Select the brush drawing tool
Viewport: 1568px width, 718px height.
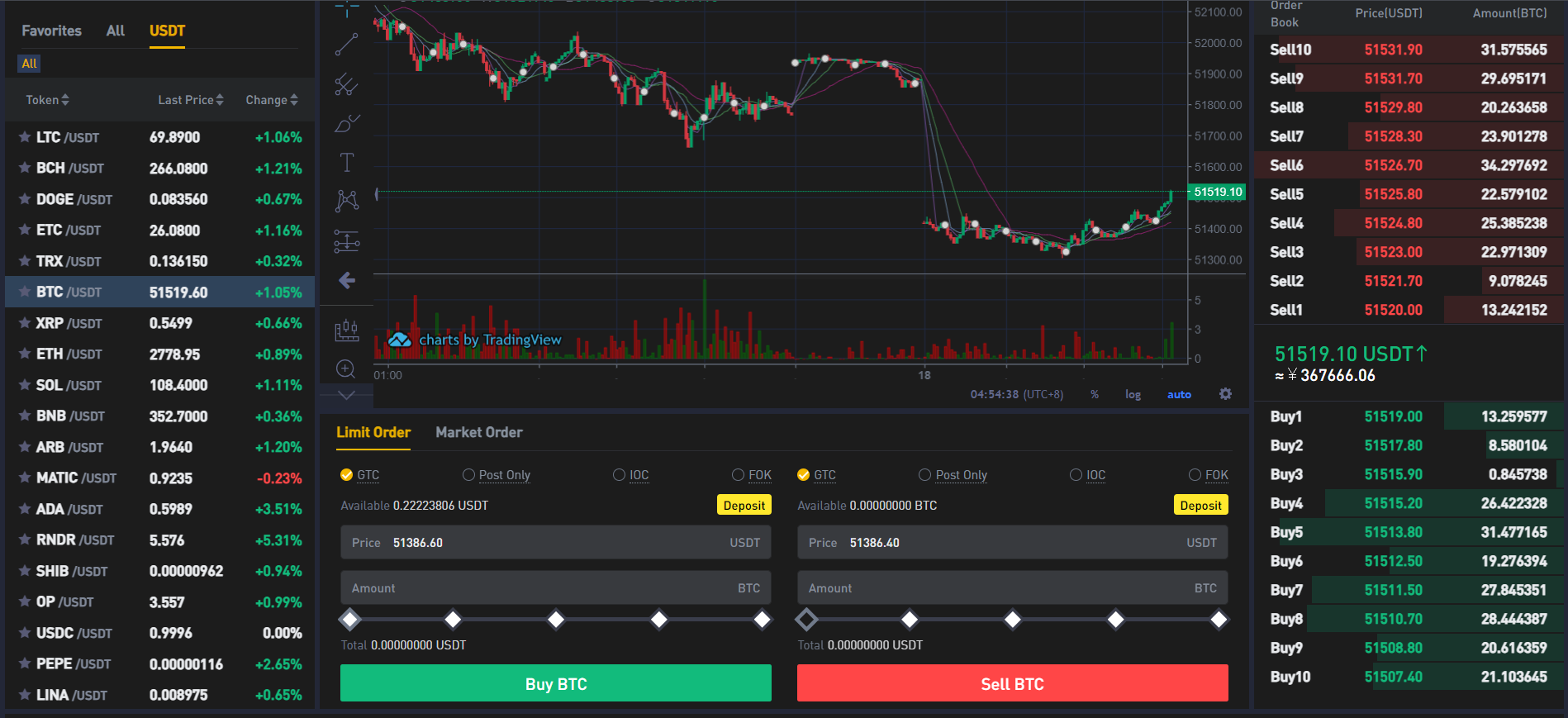(346, 123)
